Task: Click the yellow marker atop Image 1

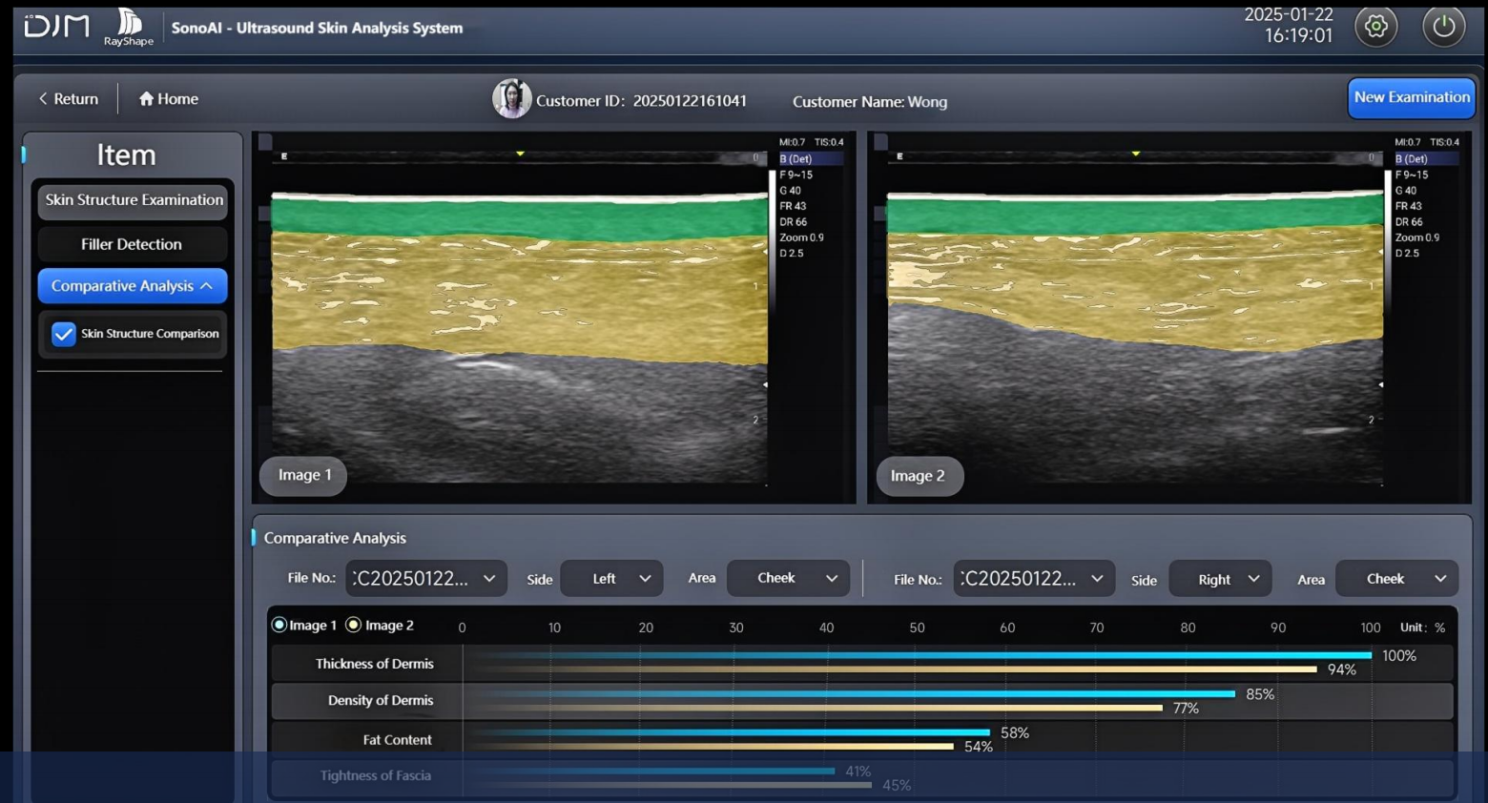Action: pos(520,153)
